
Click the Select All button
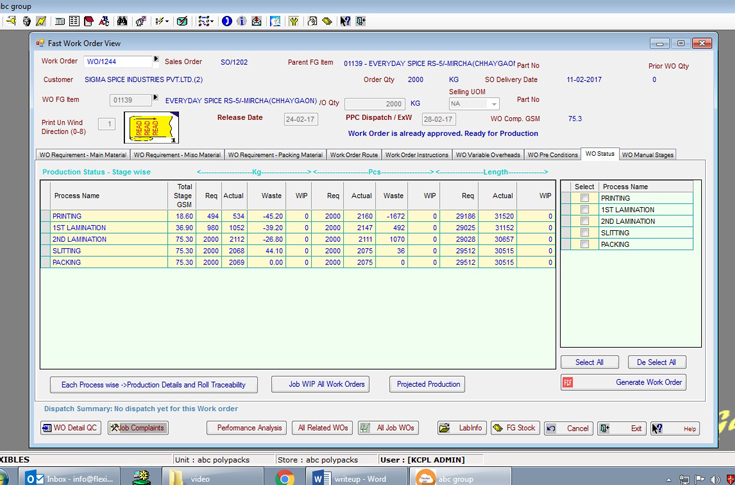click(589, 362)
